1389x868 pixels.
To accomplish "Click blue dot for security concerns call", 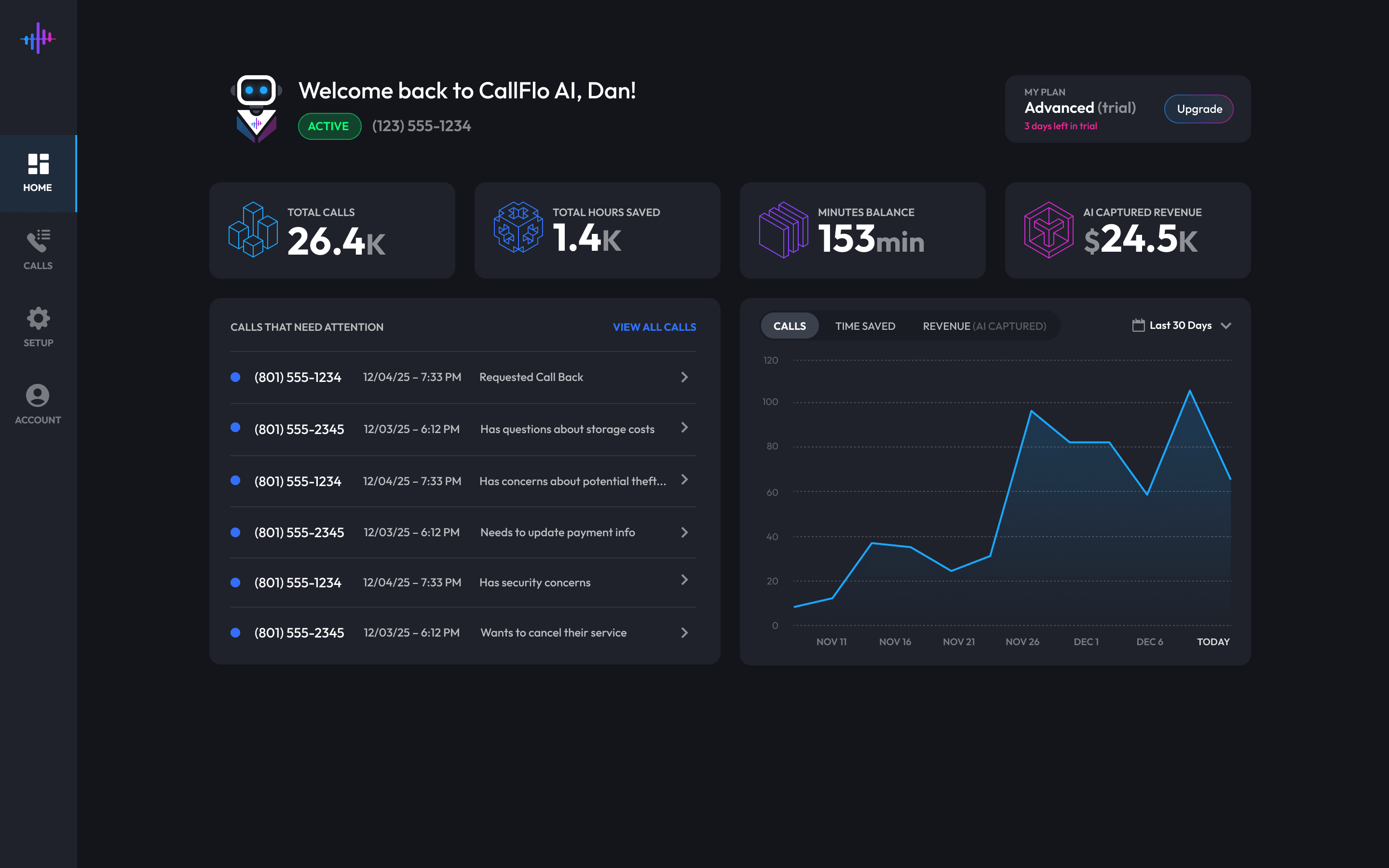I will 235,583.
